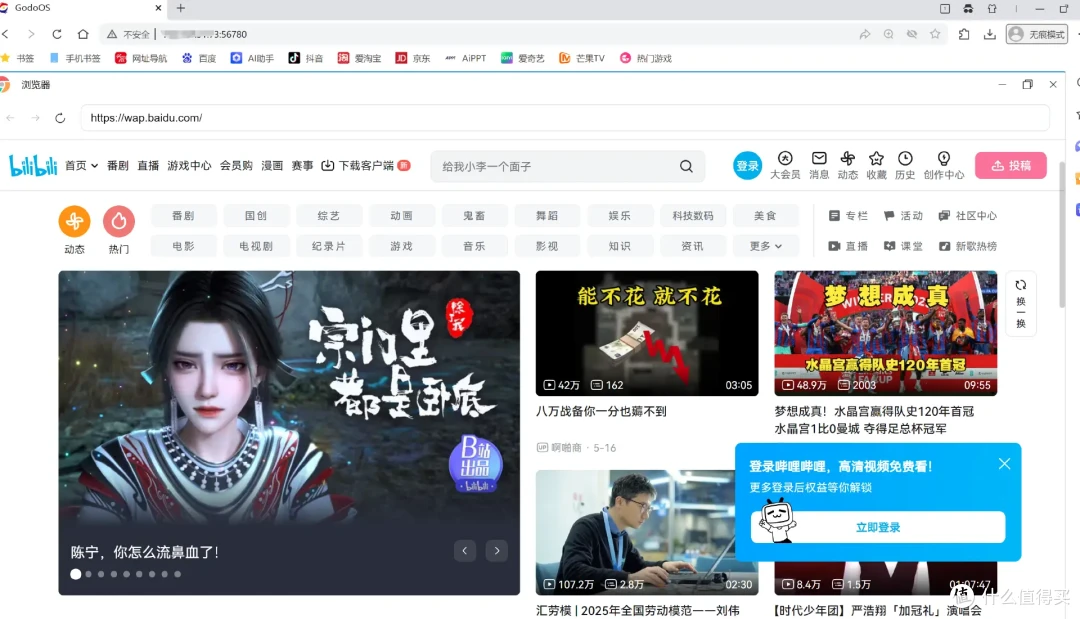Open the 创作中心 lightbulb icon
Screen dimensions: 1080x619
[x=944, y=158]
